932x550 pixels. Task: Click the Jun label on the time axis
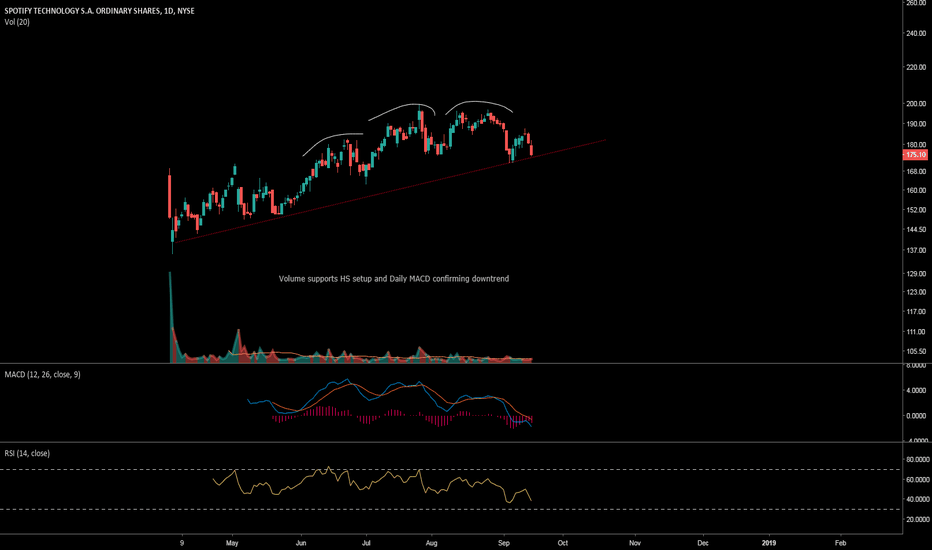point(301,543)
